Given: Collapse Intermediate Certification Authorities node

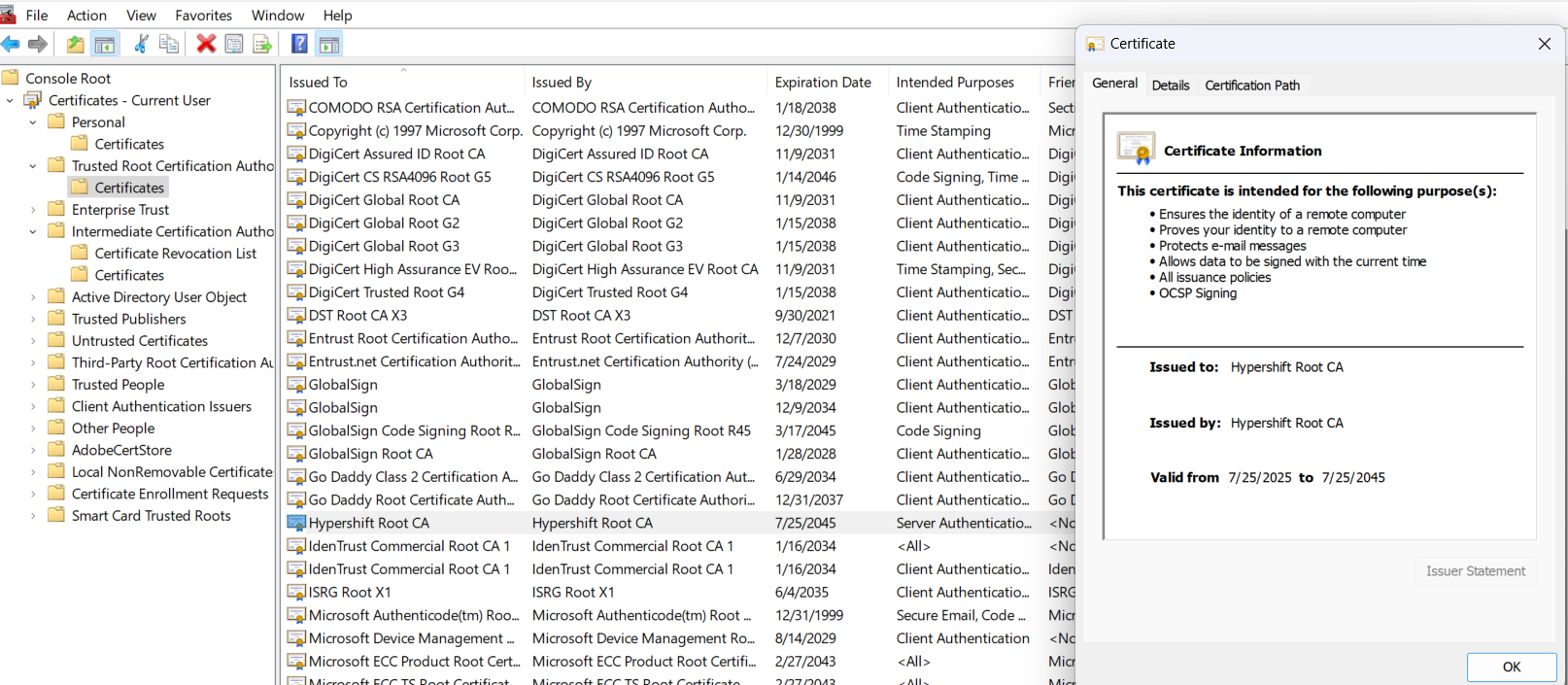Looking at the screenshot, I should 33,231.
